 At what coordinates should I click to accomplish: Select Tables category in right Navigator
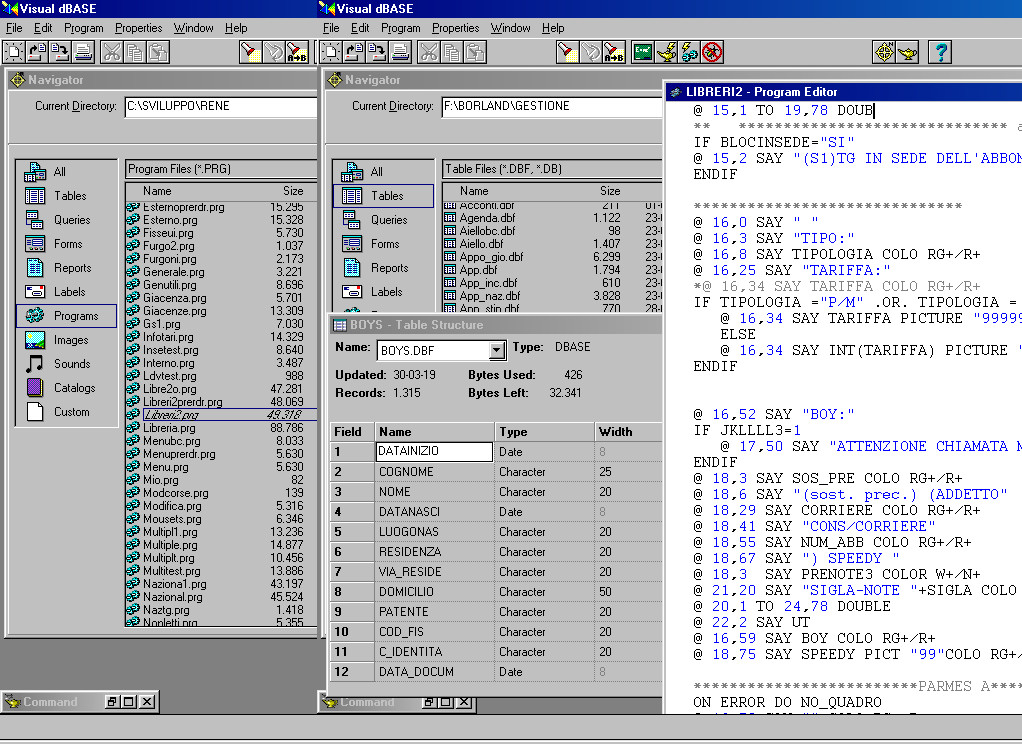coord(383,196)
